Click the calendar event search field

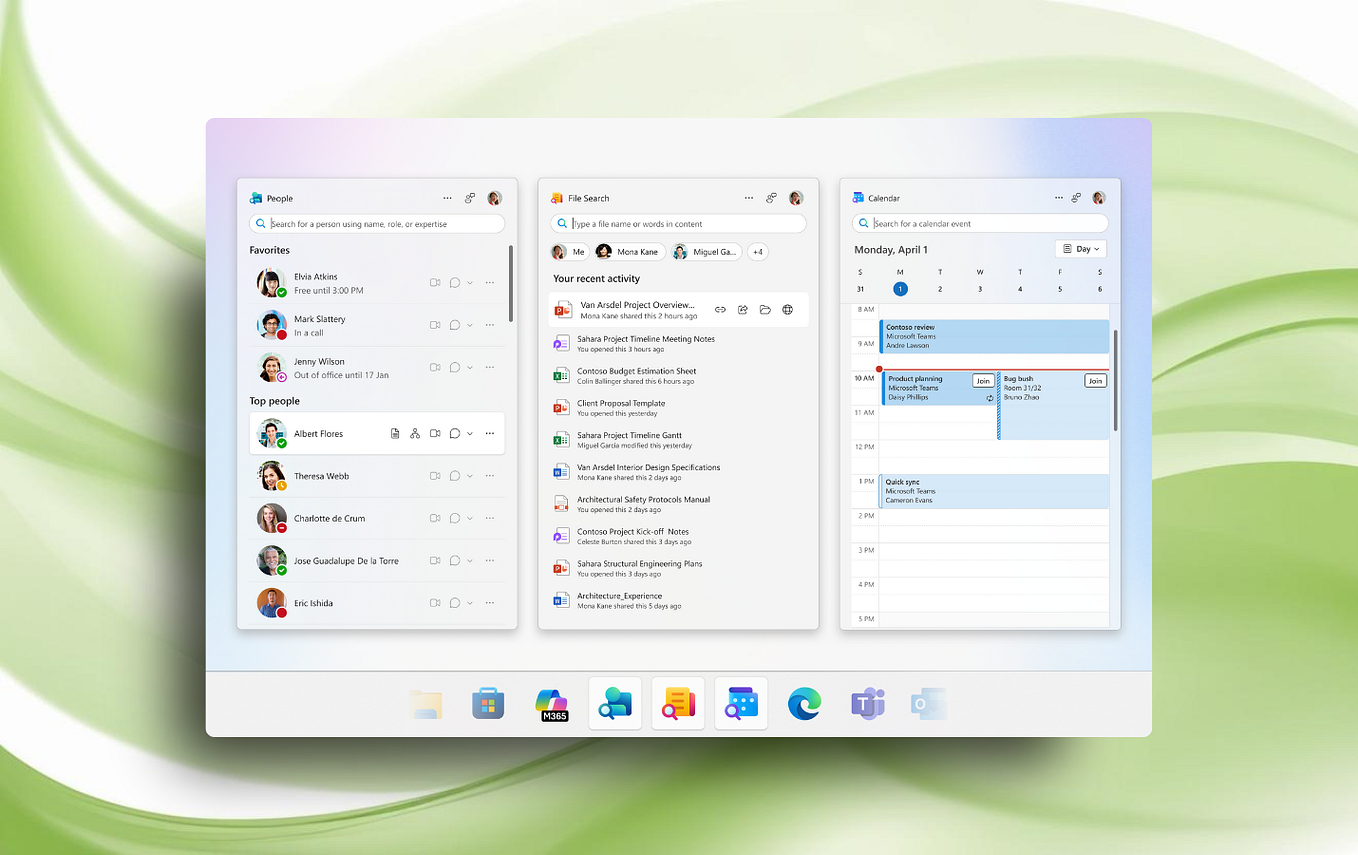pos(980,224)
